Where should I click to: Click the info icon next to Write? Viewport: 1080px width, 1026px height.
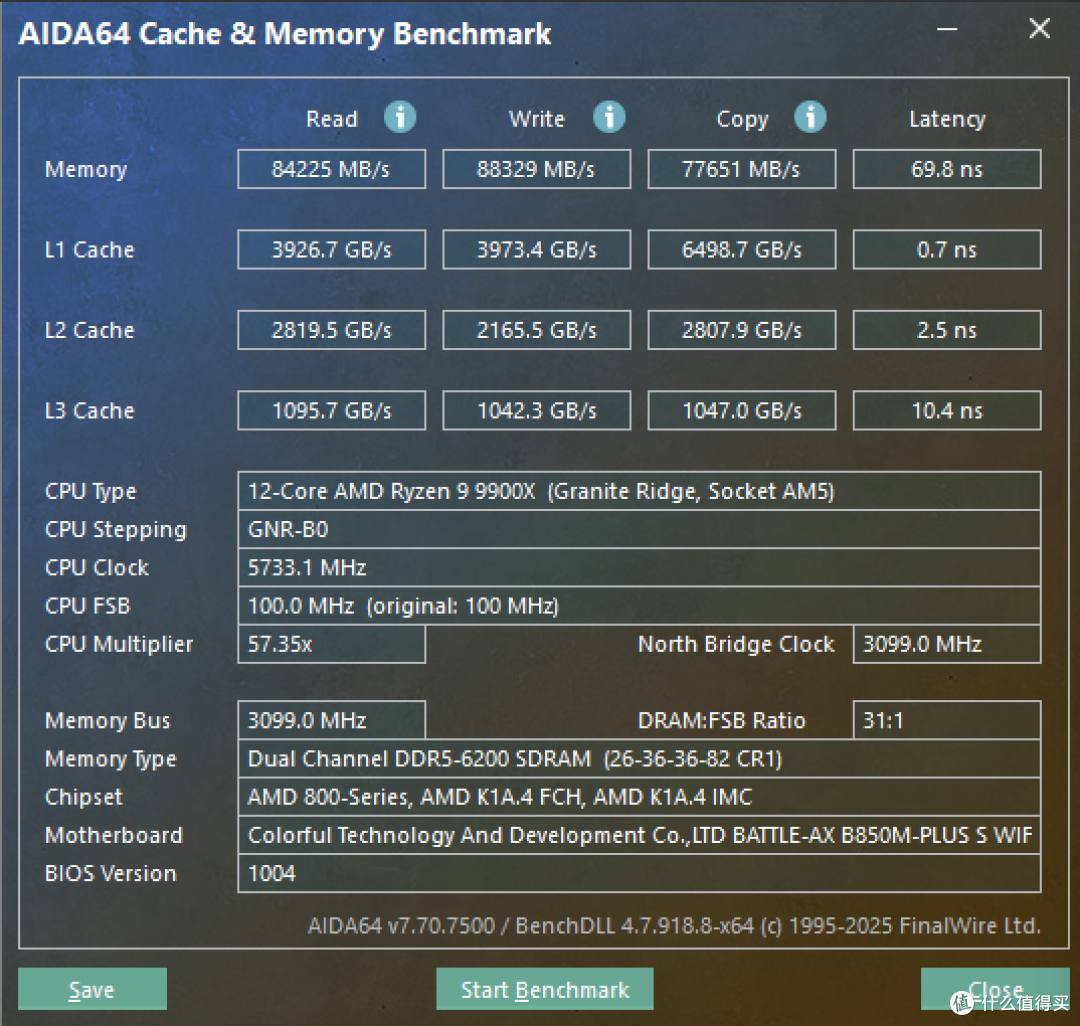[610, 117]
